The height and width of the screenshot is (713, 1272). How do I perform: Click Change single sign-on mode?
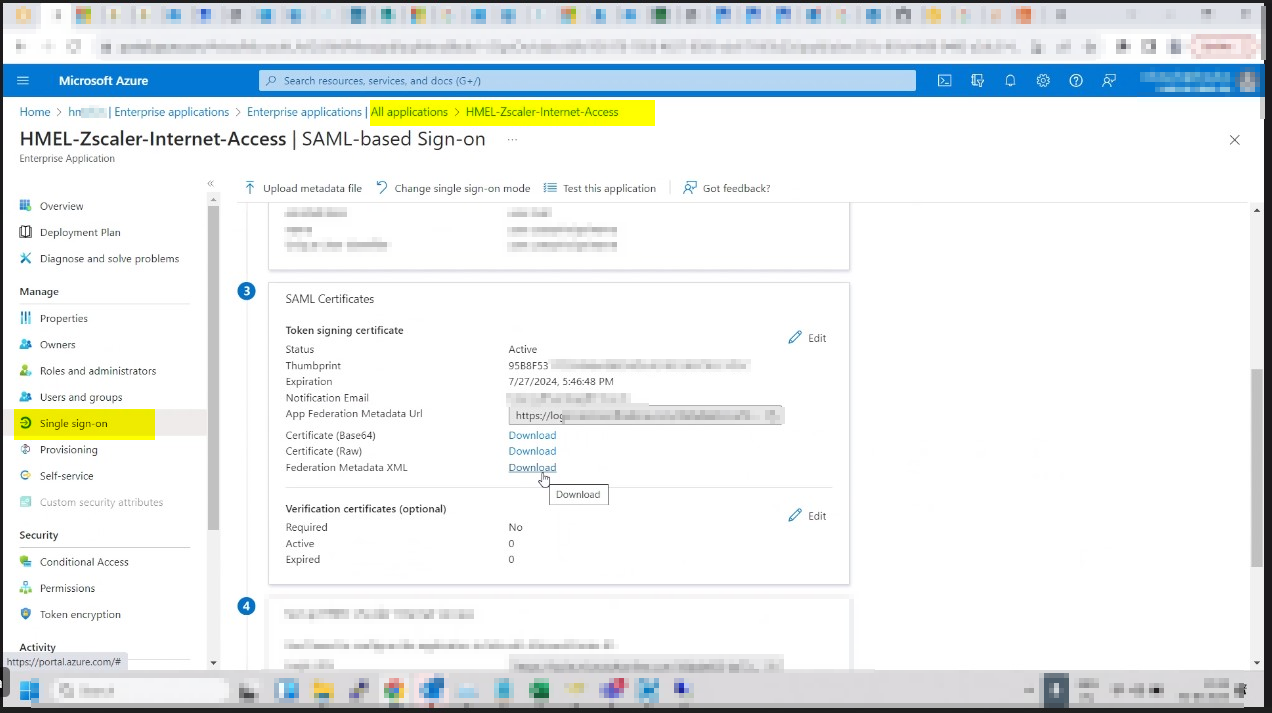(x=453, y=188)
